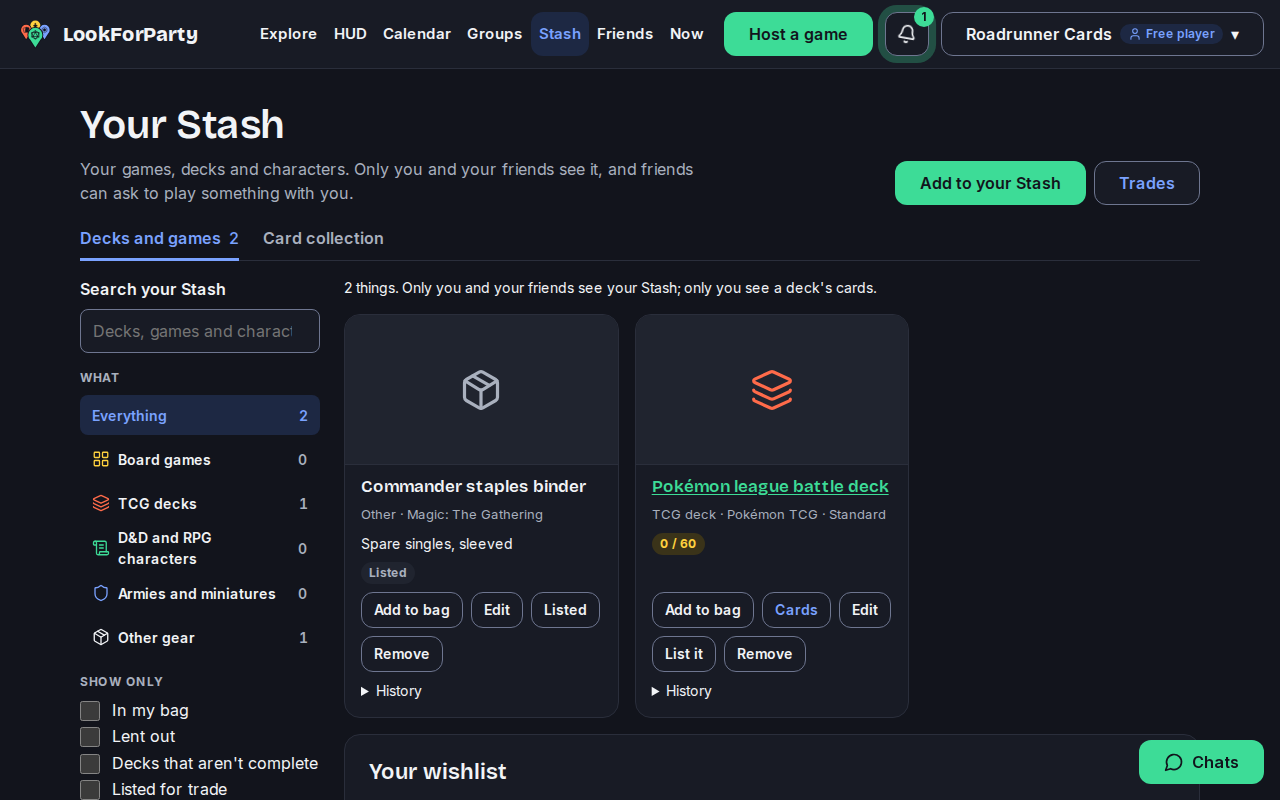
Task: Expand History on Commander staples binder
Action: [391, 691]
